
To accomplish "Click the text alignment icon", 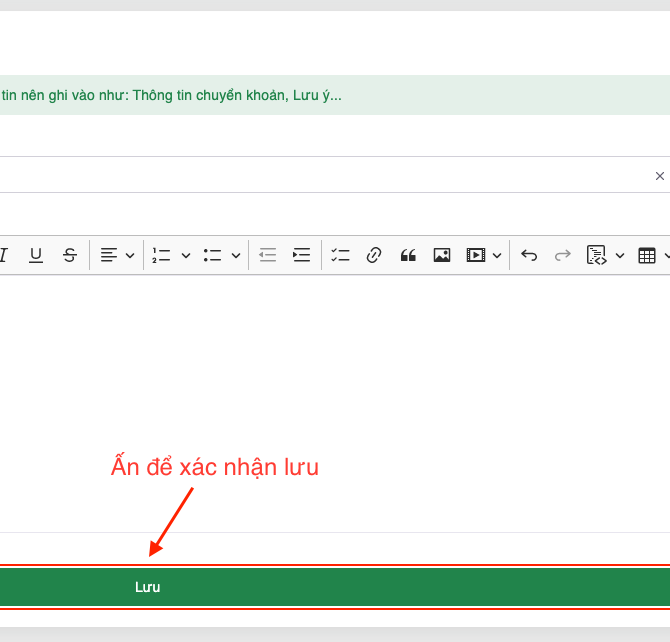I will click(108, 255).
